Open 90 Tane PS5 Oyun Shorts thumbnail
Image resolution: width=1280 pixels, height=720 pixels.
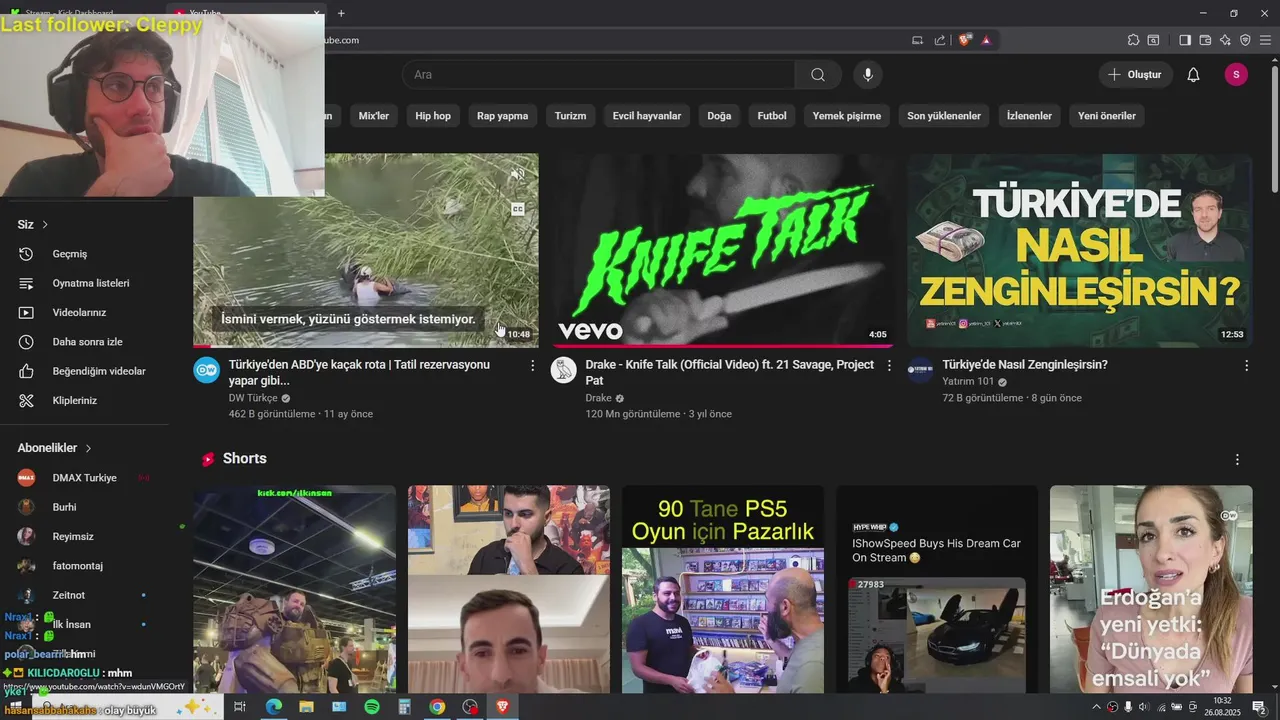coord(723,590)
